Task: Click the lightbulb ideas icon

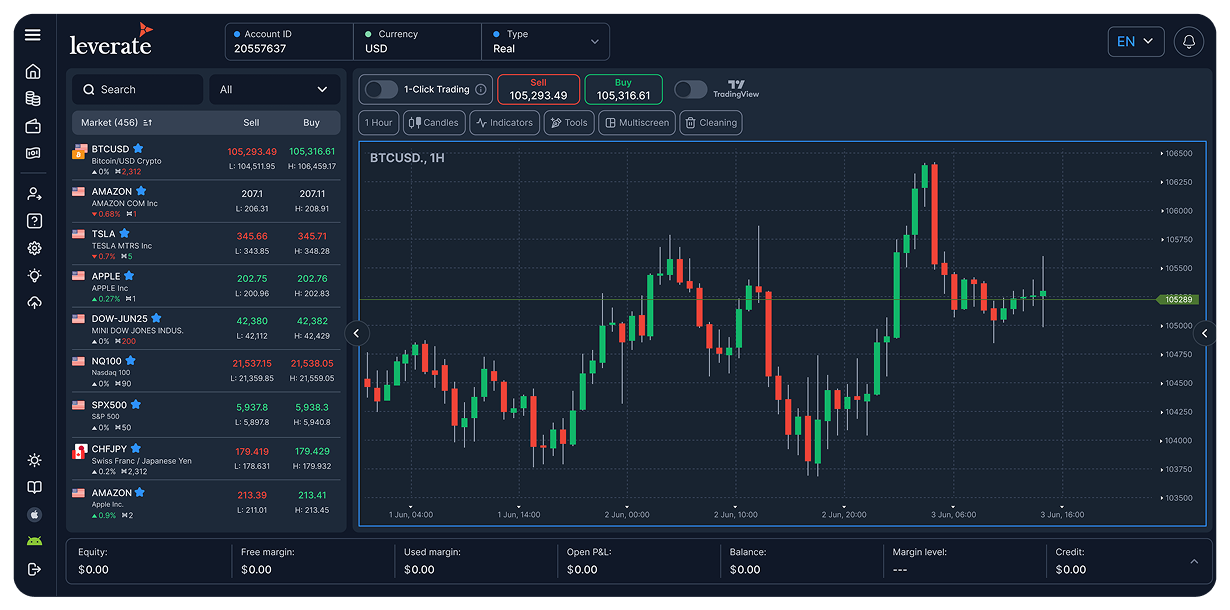Action: 34,275
